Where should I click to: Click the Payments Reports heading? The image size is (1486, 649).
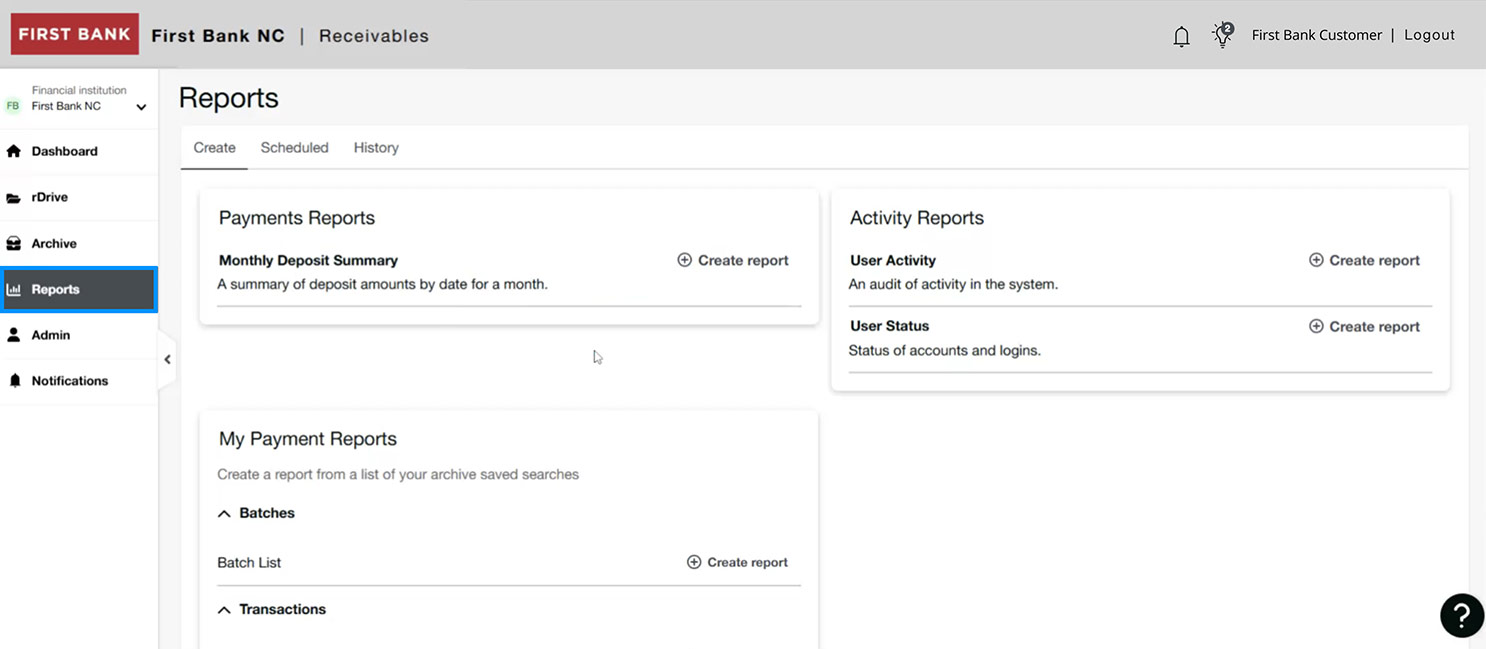pos(297,218)
